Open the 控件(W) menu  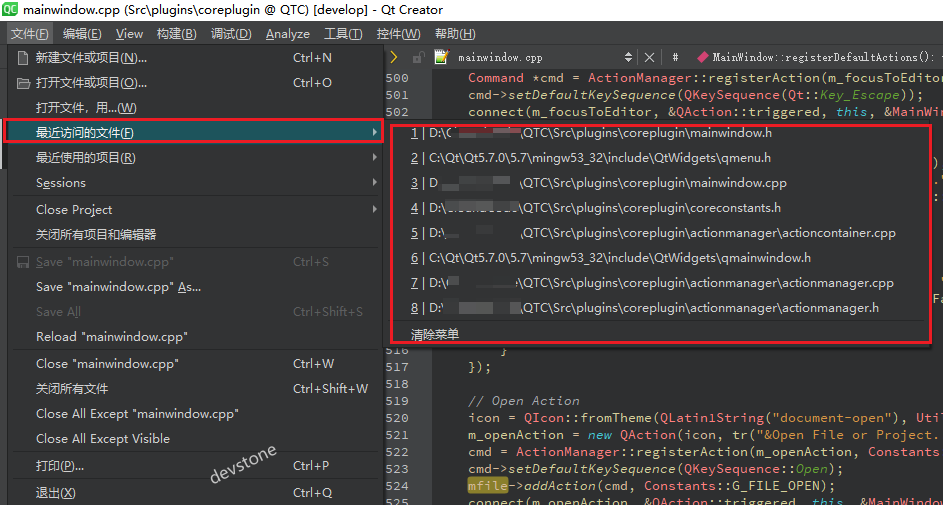[x=399, y=34]
